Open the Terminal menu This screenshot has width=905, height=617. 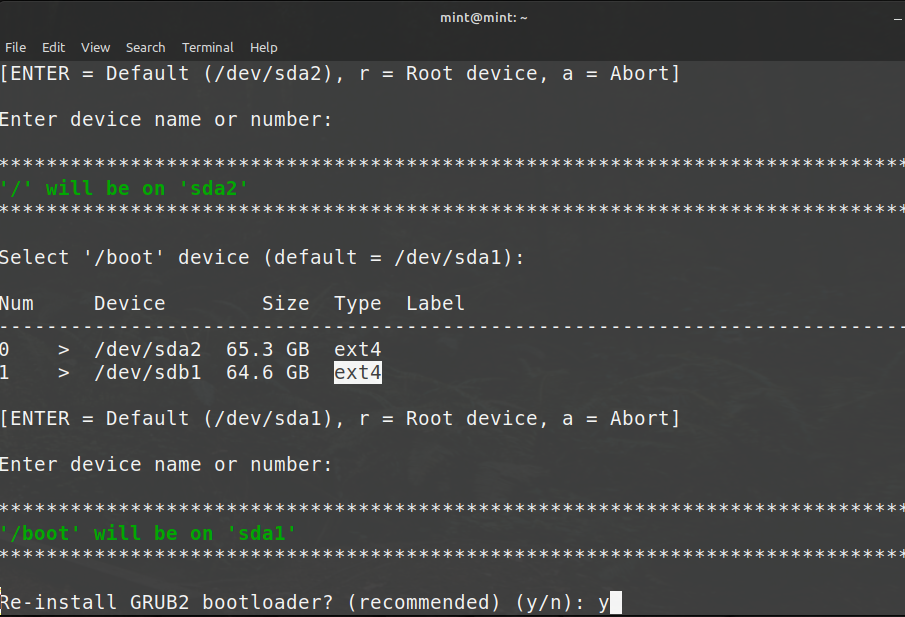(x=207, y=47)
